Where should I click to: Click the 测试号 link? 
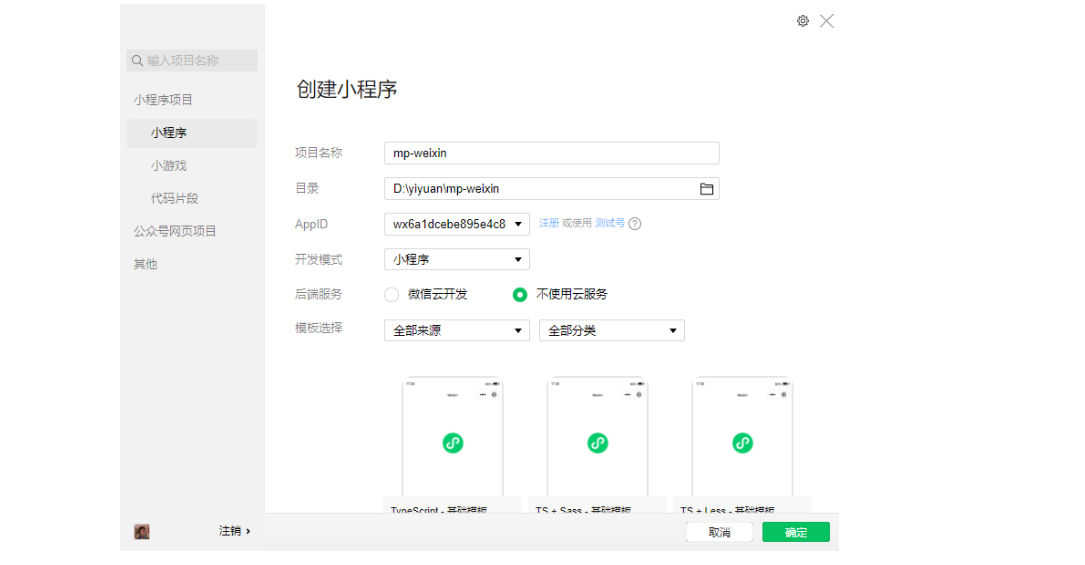pos(610,223)
